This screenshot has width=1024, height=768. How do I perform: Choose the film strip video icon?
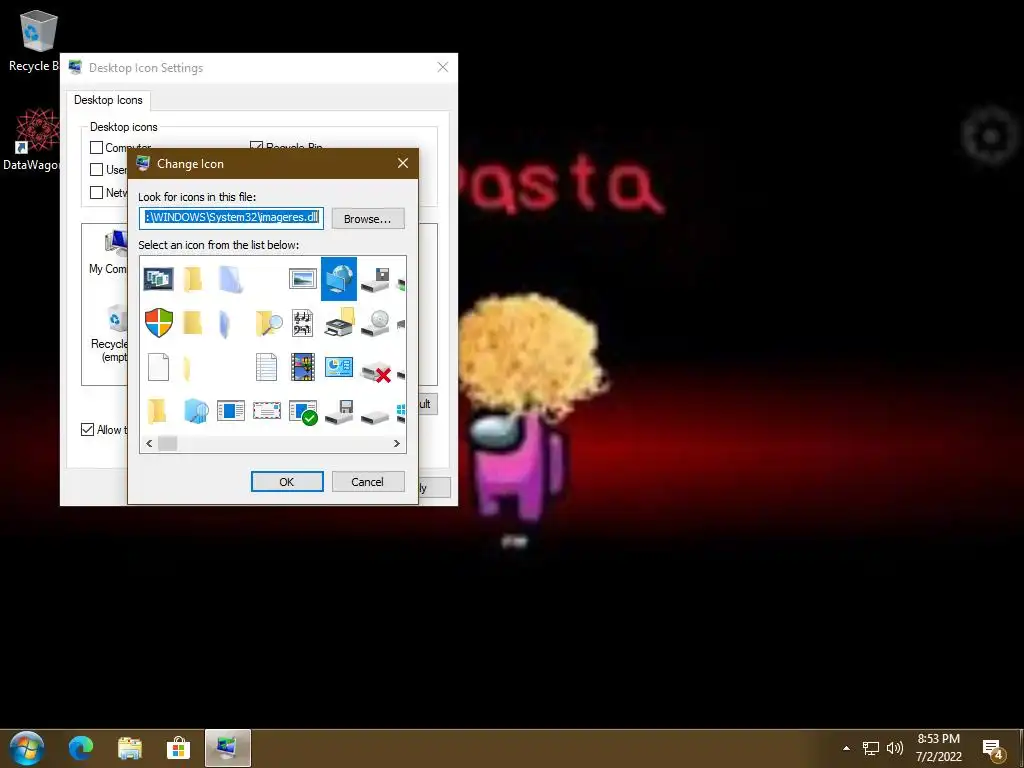303,367
